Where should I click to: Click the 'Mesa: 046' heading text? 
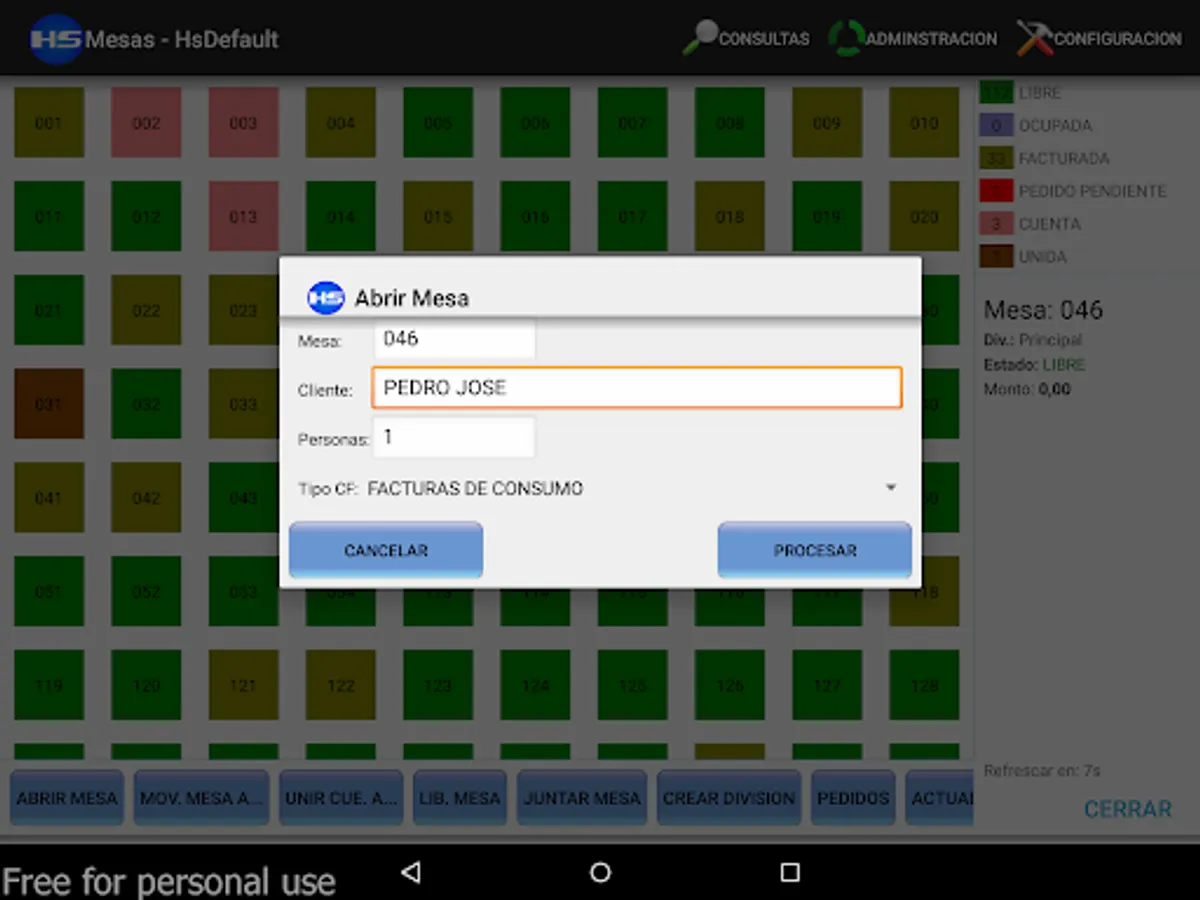(x=1043, y=310)
